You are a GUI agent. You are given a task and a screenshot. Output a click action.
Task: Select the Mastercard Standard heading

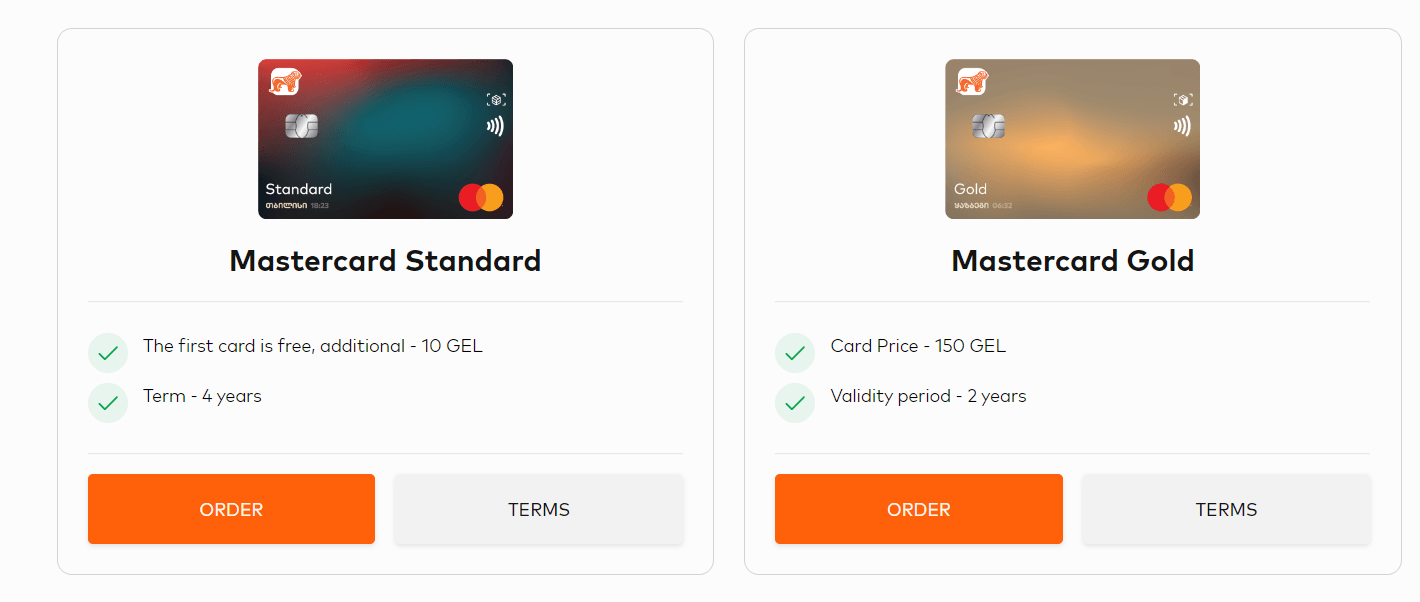(385, 261)
